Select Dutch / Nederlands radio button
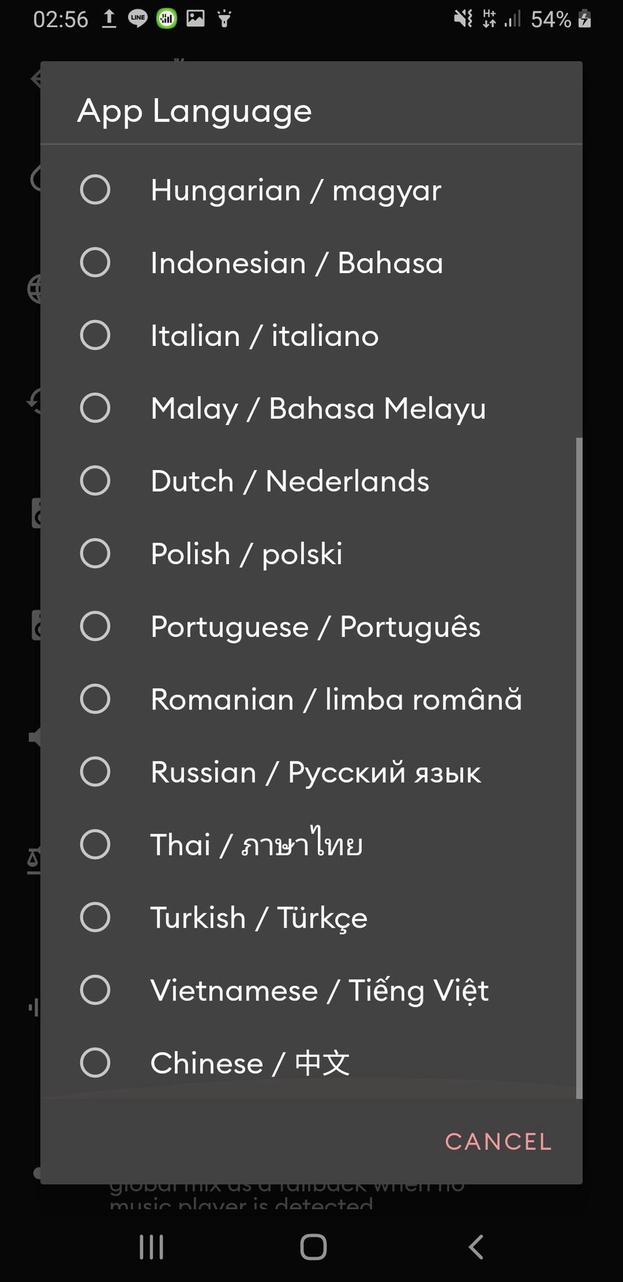This screenshot has height=1282, width=623. [95, 481]
